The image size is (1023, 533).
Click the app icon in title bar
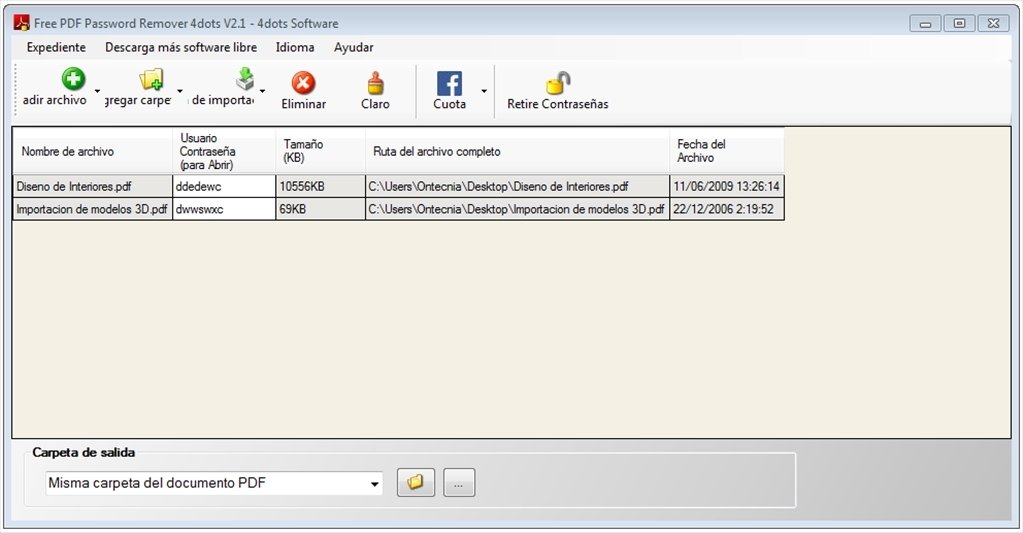coord(22,23)
